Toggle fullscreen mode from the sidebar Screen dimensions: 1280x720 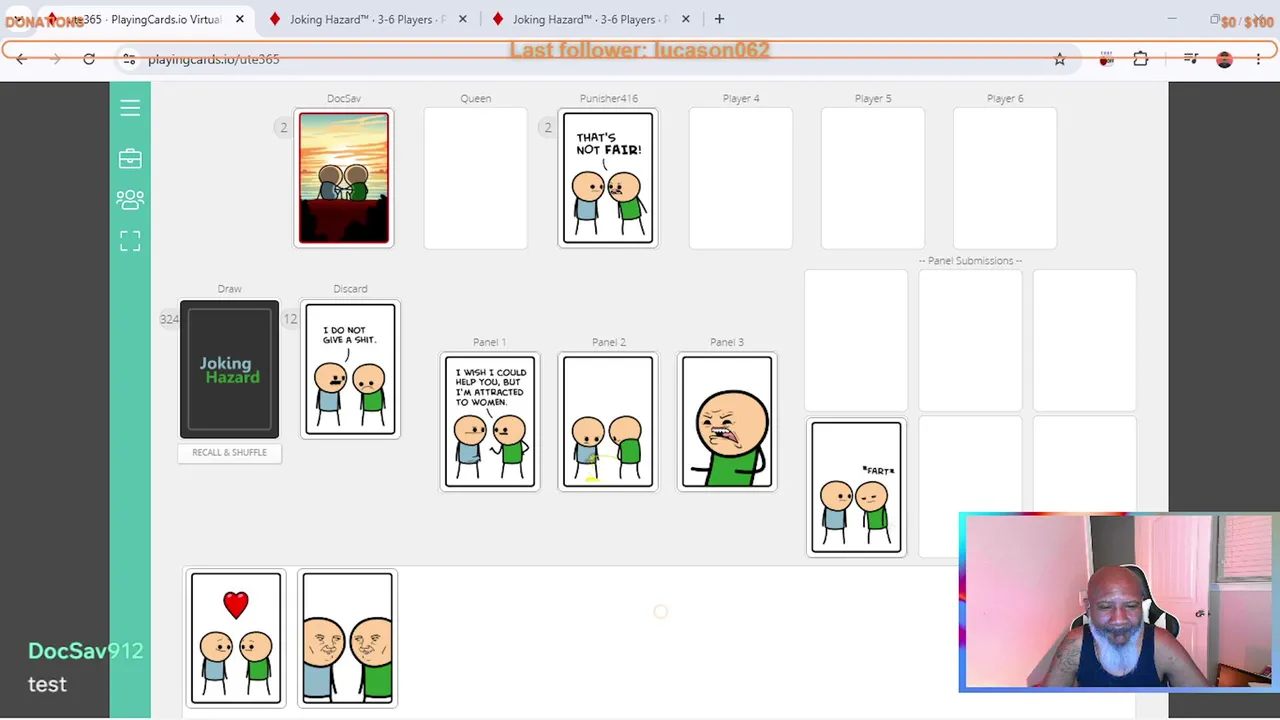pyautogui.click(x=130, y=241)
